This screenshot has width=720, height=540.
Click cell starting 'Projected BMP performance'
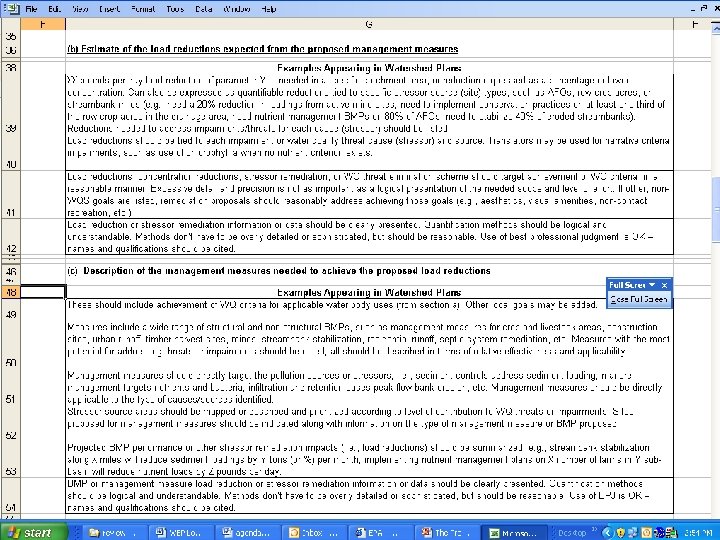coord(369,459)
